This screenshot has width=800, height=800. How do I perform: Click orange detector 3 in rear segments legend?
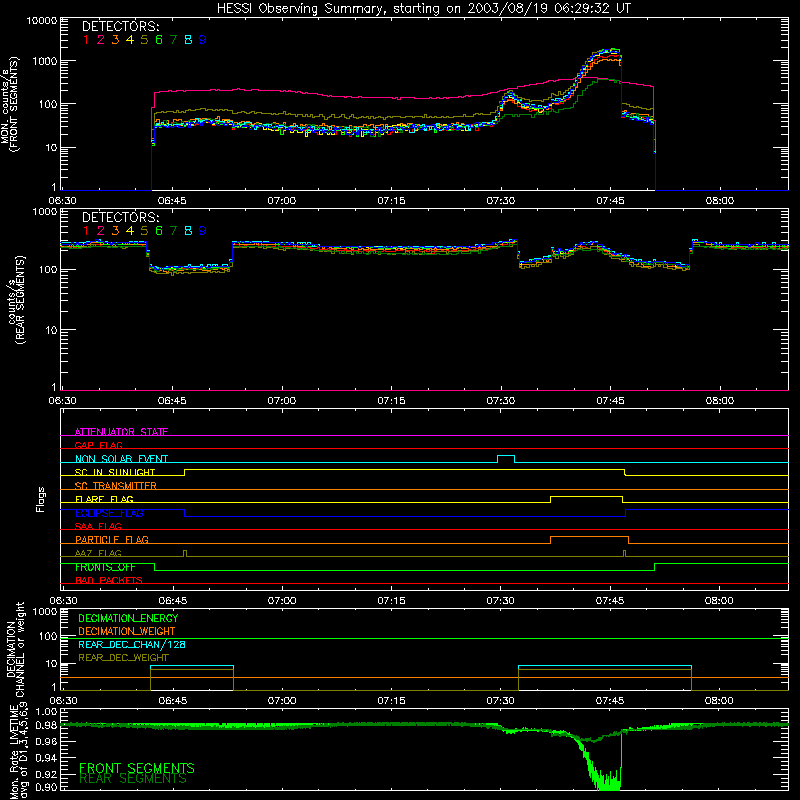coord(115,231)
